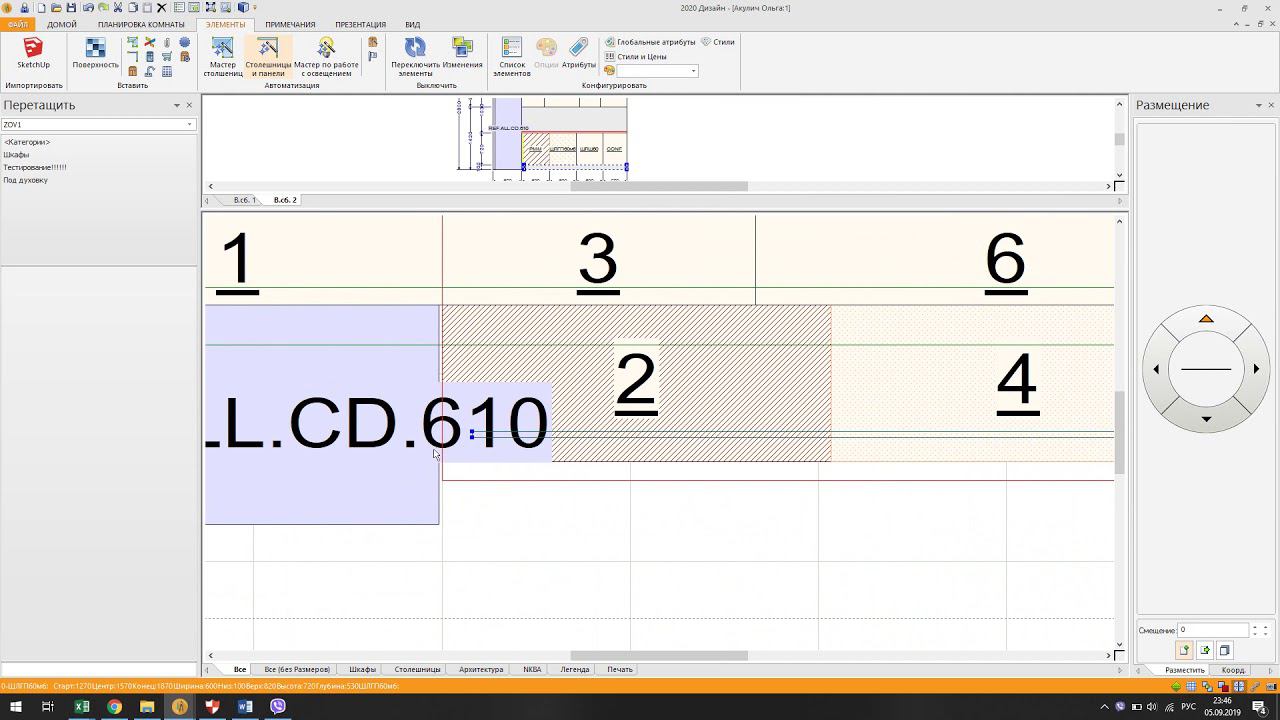Open the ФАЙЛ menu

click(18, 24)
